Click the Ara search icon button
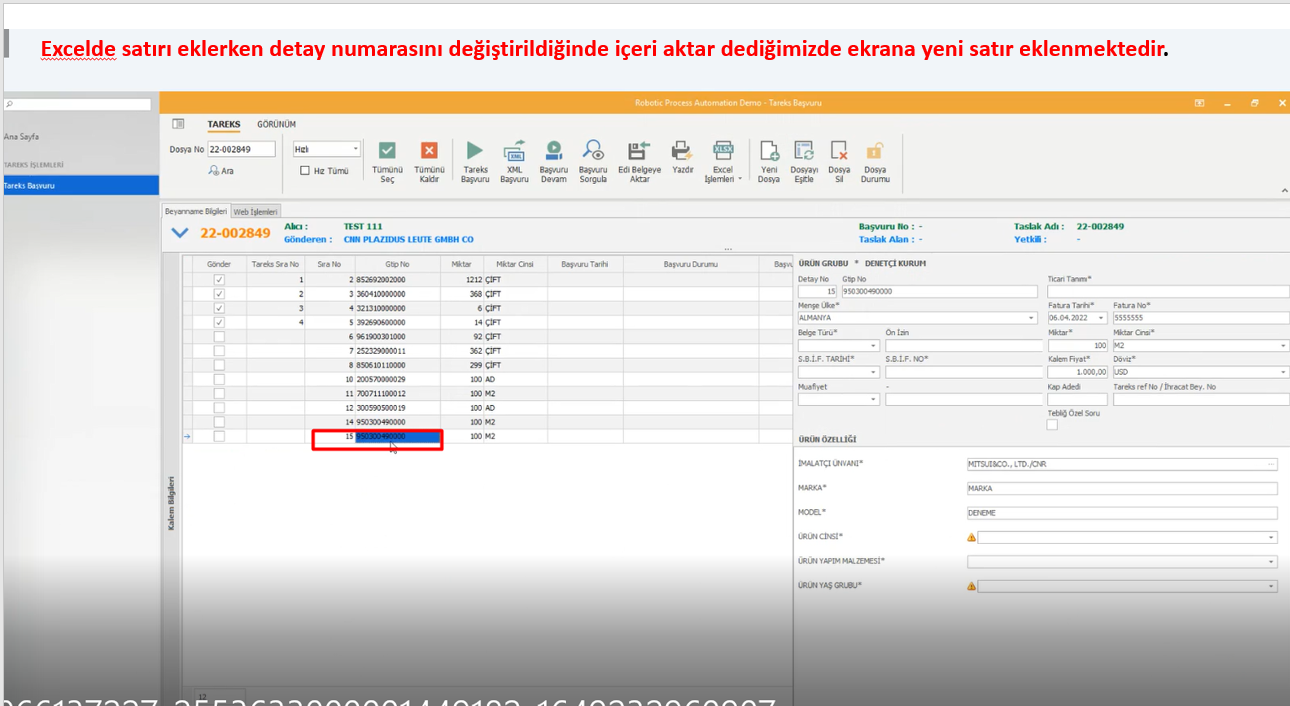The width and height of the screenshot is (1290, 706). pyautogui.click(x=213, y=171)
